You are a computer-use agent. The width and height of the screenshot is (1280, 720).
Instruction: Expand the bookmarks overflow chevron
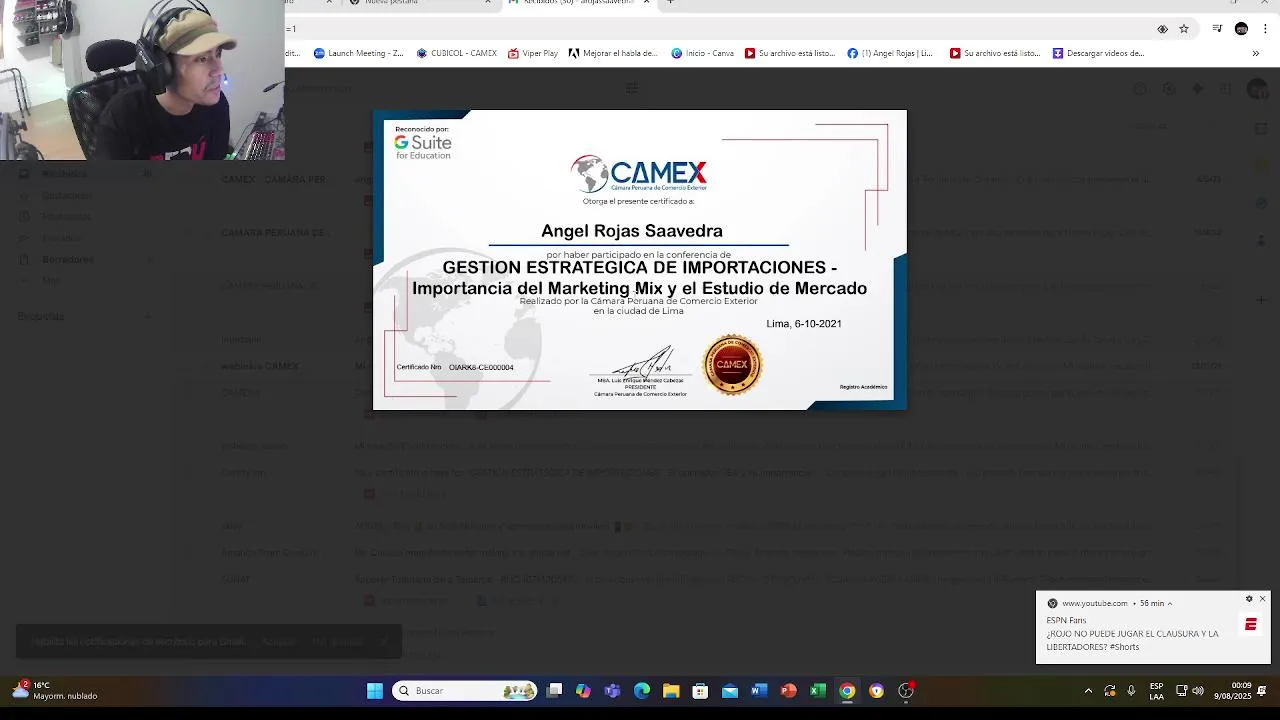(1255, 53)
